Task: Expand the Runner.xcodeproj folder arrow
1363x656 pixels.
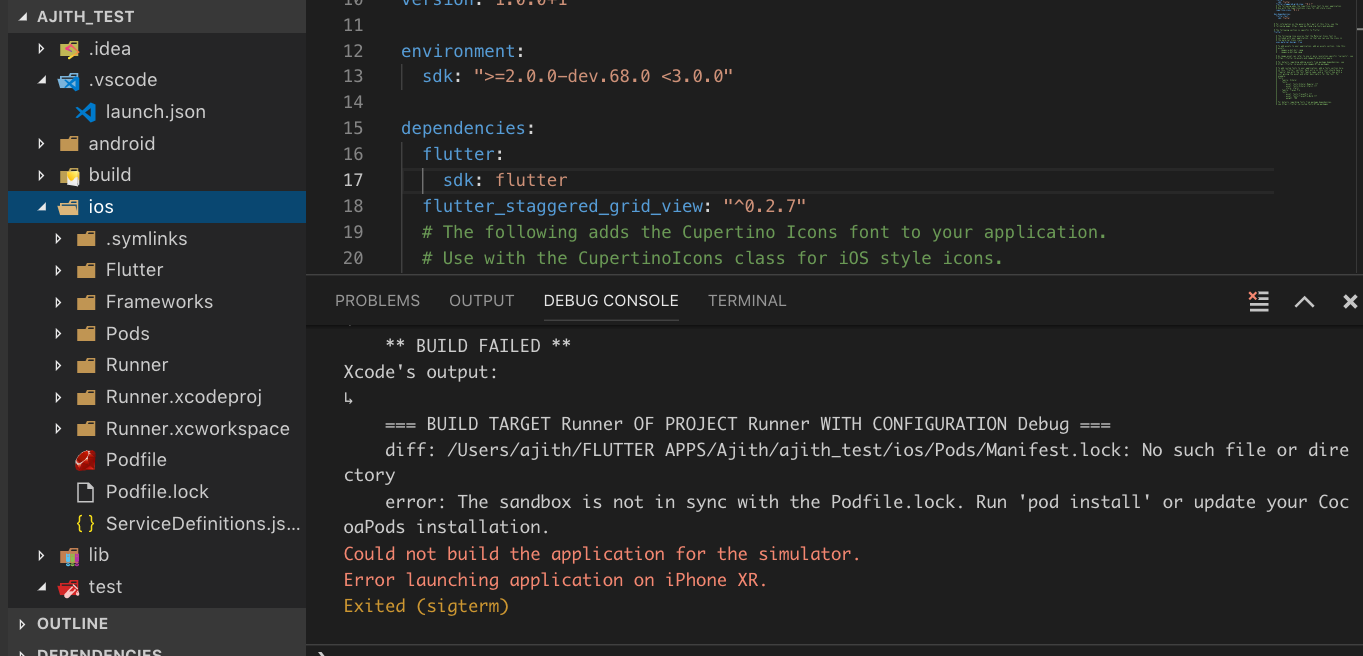Action: tap(59, 397)
